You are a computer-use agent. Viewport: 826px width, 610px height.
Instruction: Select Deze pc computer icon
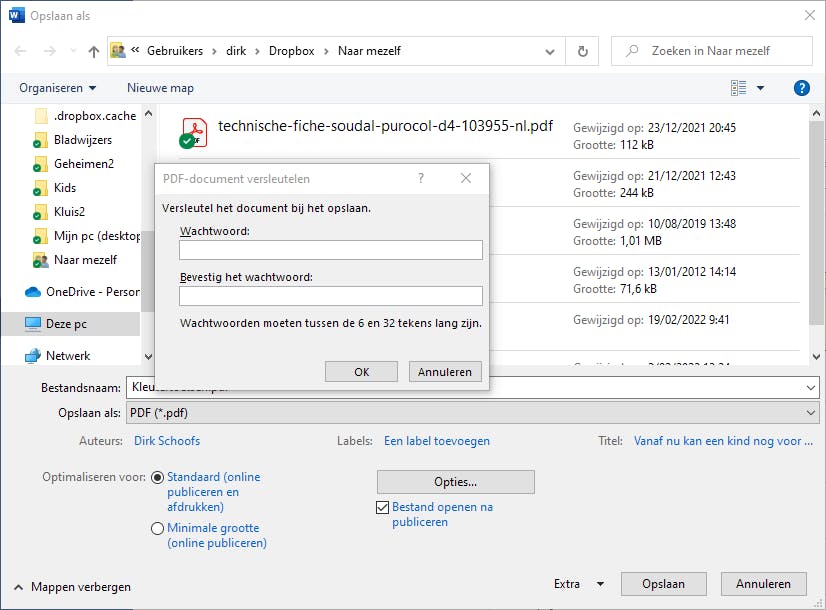click(33, 324)
